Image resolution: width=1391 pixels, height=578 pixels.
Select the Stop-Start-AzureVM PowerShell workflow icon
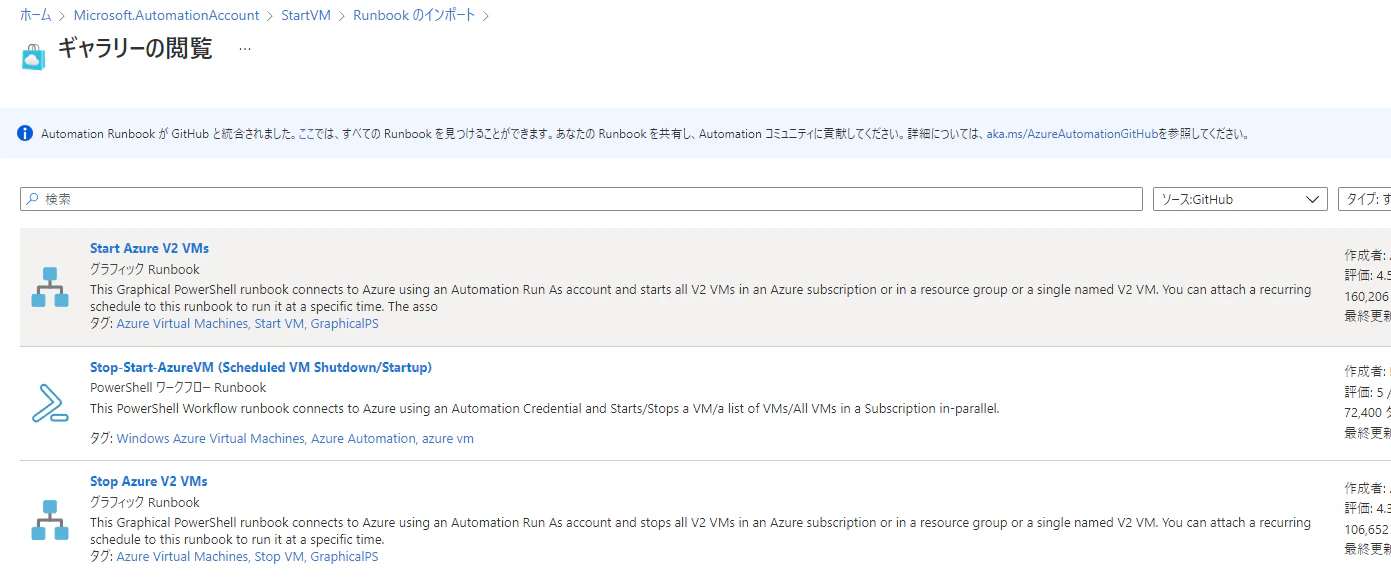(49, 403)
